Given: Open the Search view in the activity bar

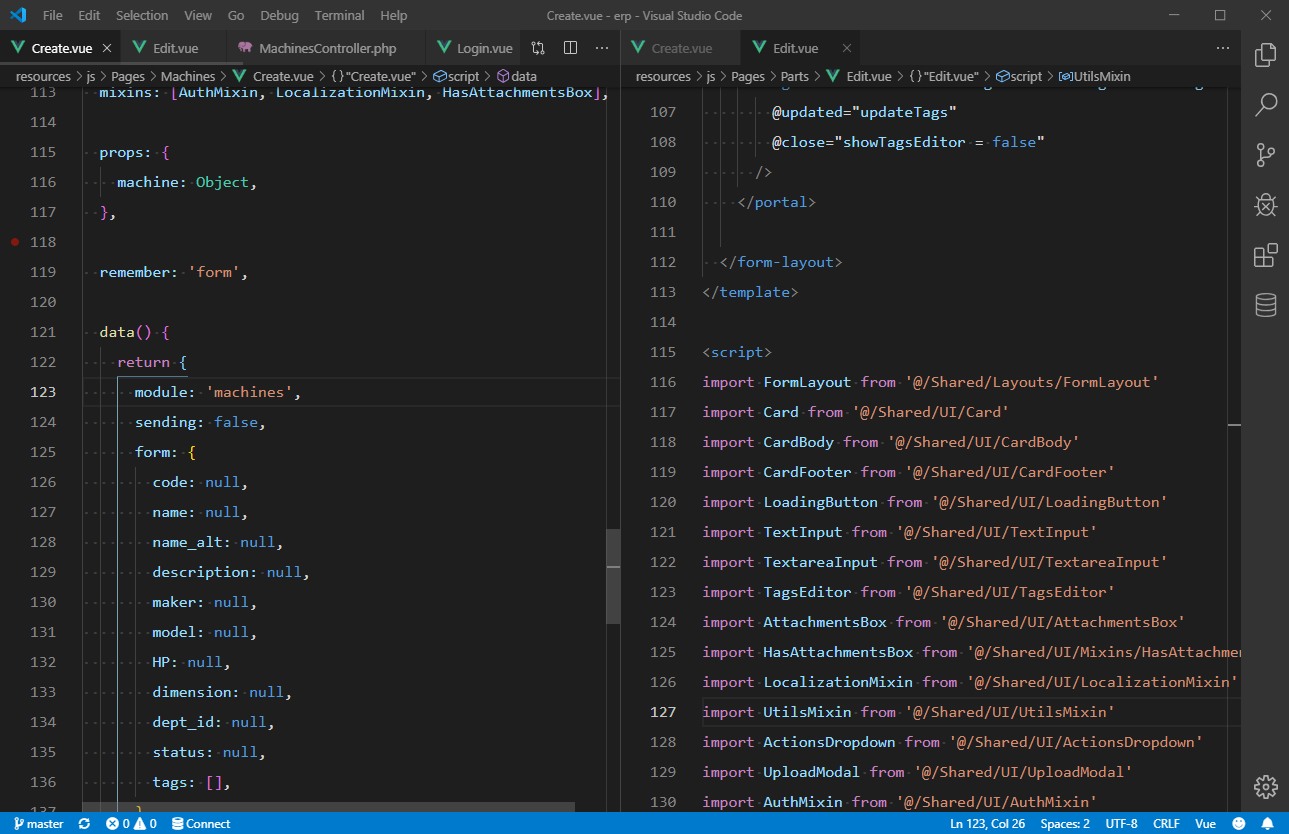Looking at the screenshot, I should 1265,105.
